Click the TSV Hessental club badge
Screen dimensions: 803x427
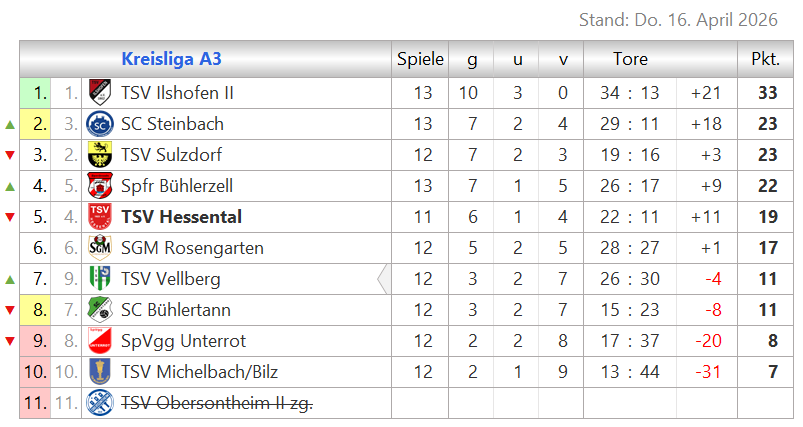click(x=99, y=217)
